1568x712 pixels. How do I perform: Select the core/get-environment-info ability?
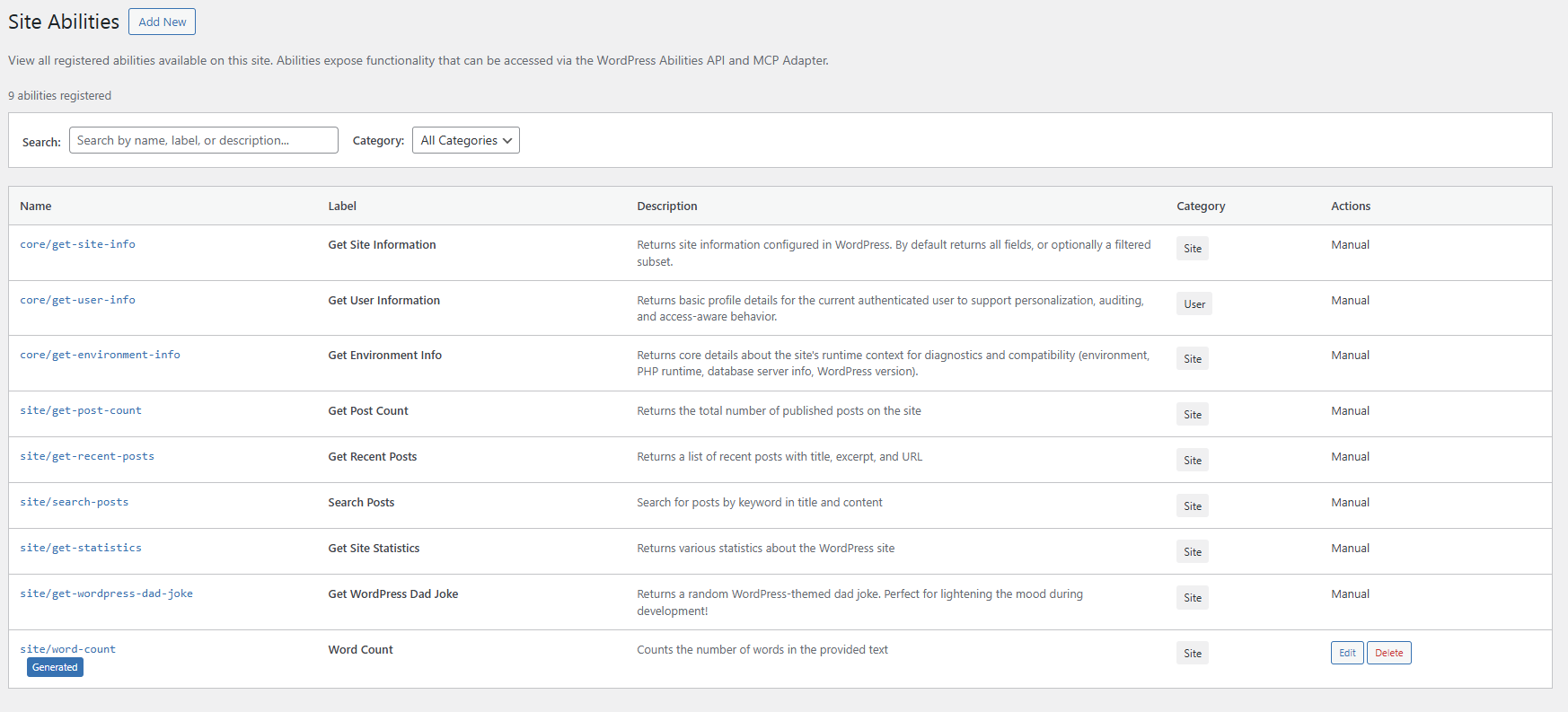point(100,355)
